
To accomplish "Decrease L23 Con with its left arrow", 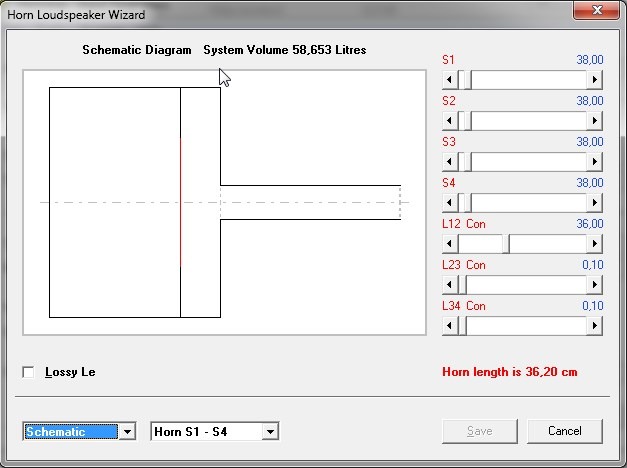I will click(x=450, y=284).
